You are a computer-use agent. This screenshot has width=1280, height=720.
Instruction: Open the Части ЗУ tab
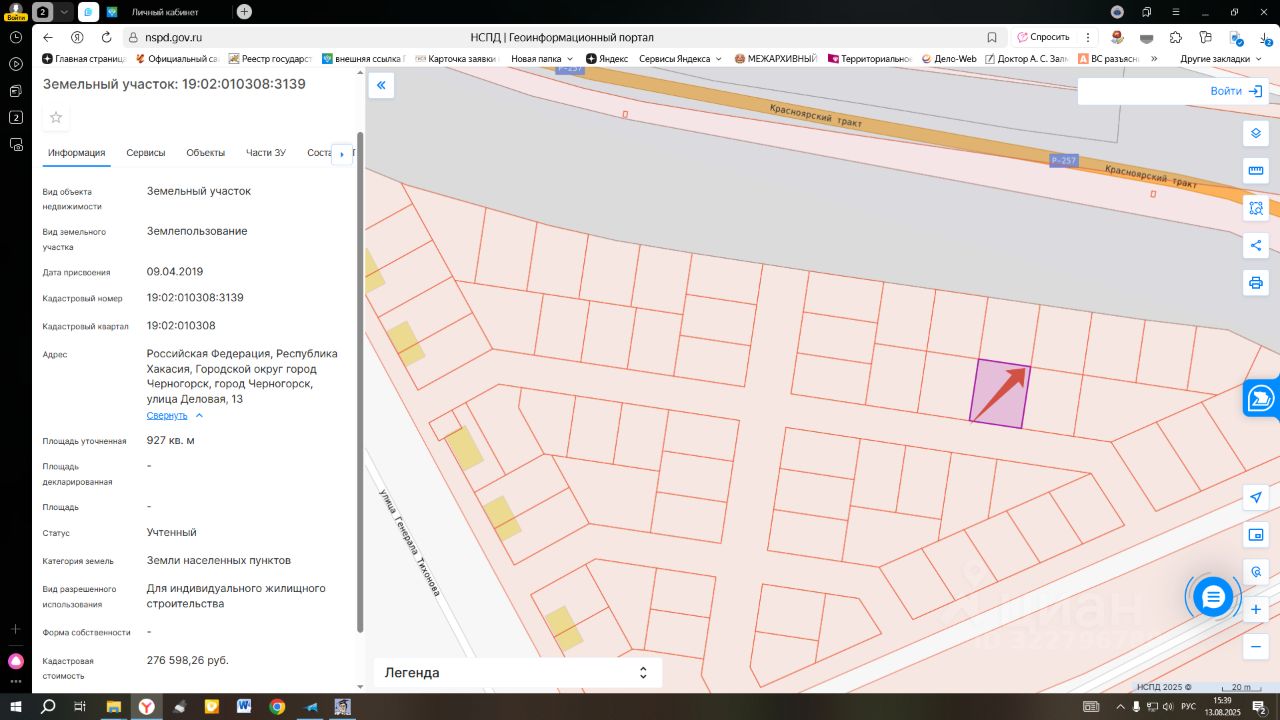(266, 153)
